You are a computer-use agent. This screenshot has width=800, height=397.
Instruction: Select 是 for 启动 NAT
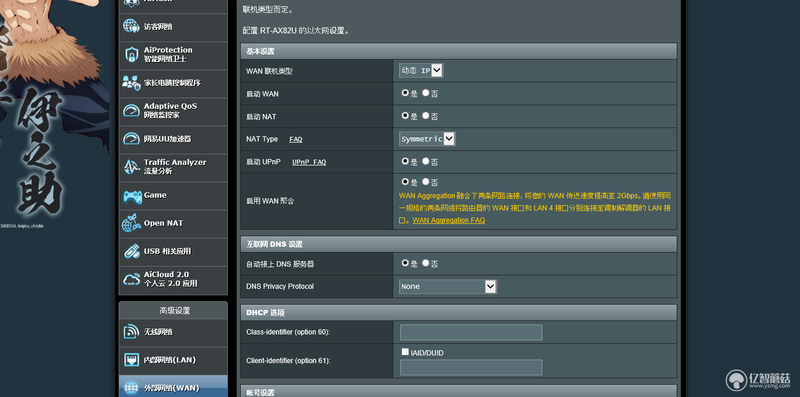[x=405, y=116]
